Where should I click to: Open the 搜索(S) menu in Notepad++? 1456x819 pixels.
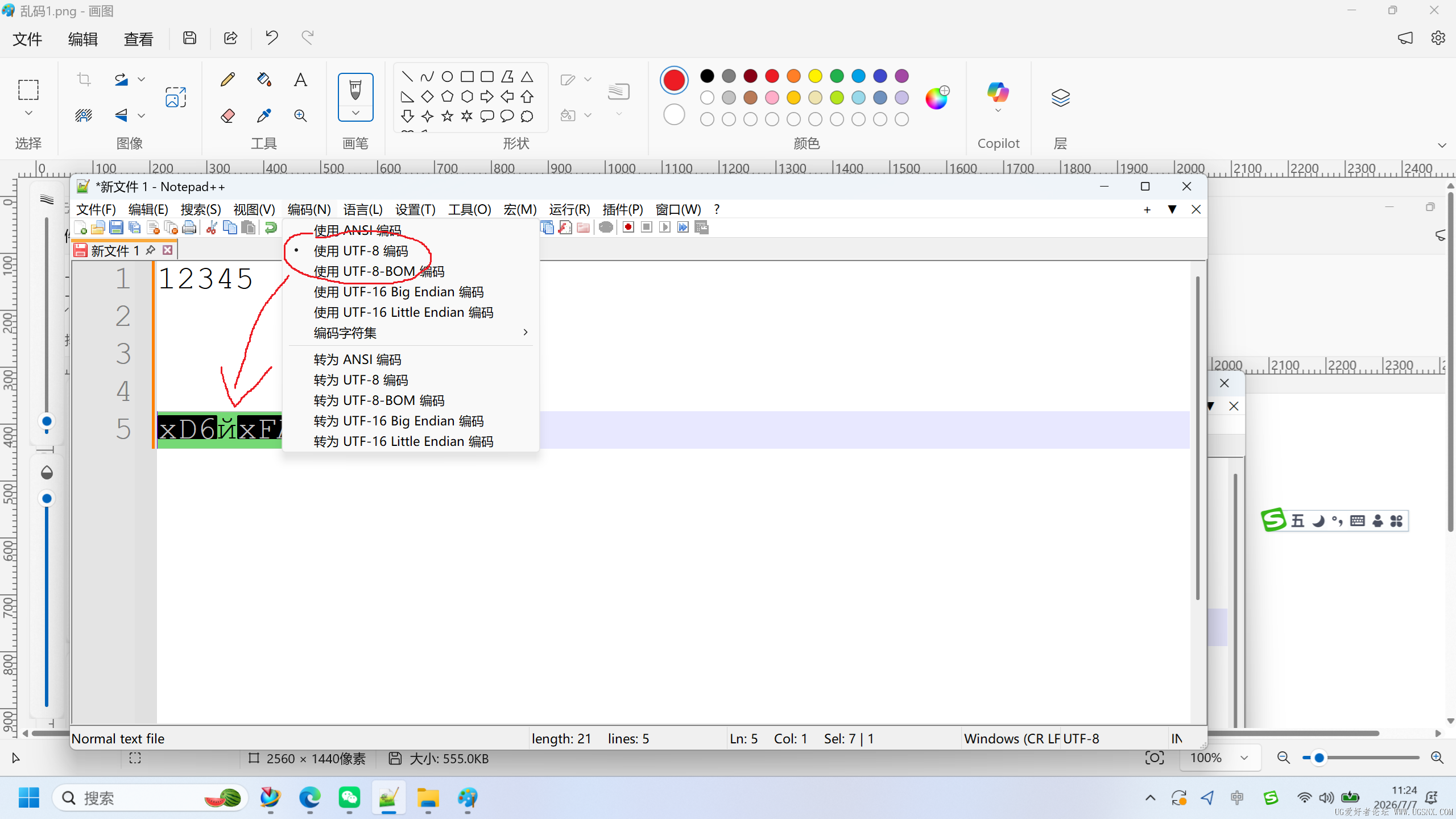(201, 209)
